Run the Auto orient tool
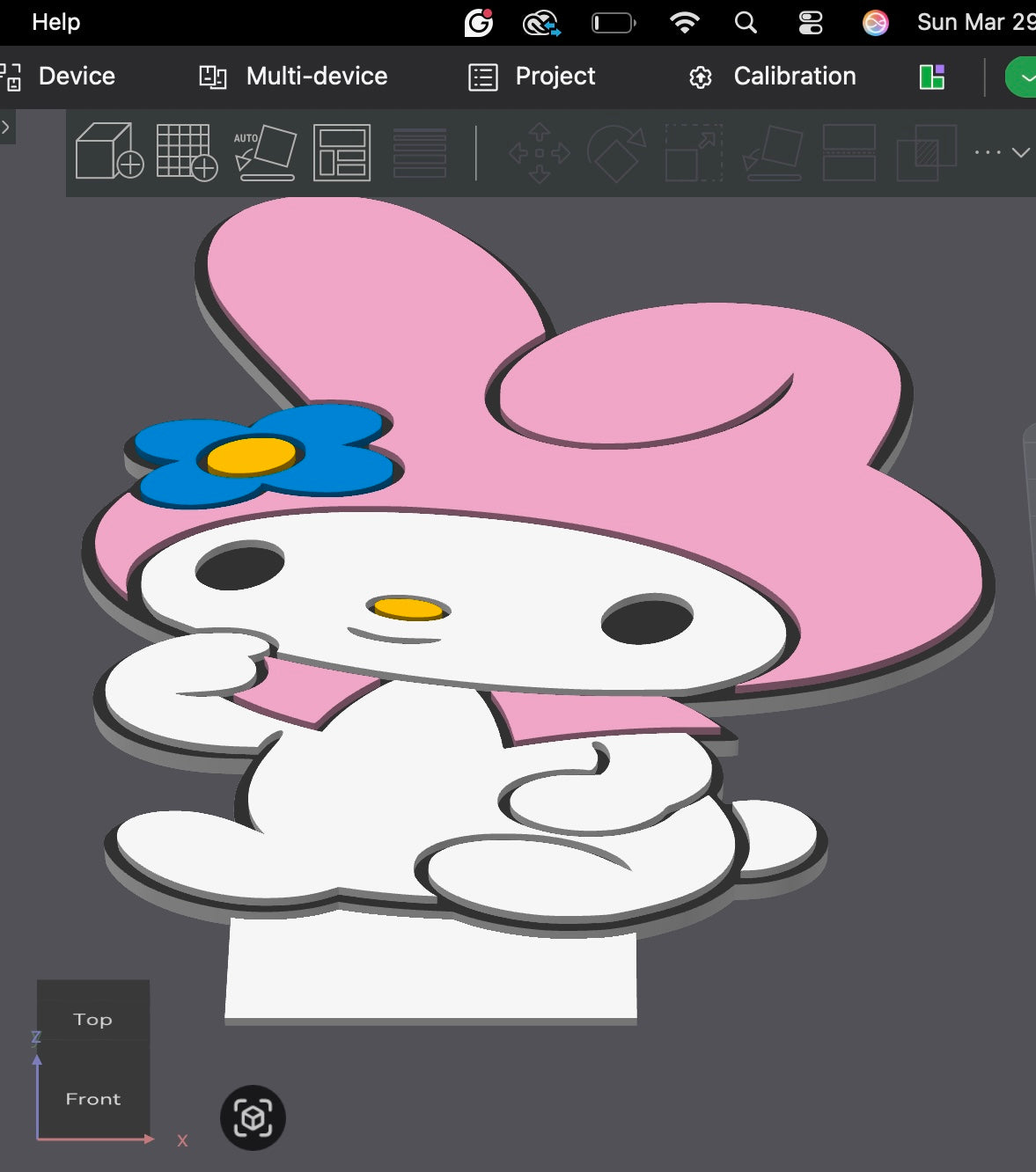 [264, 152]
